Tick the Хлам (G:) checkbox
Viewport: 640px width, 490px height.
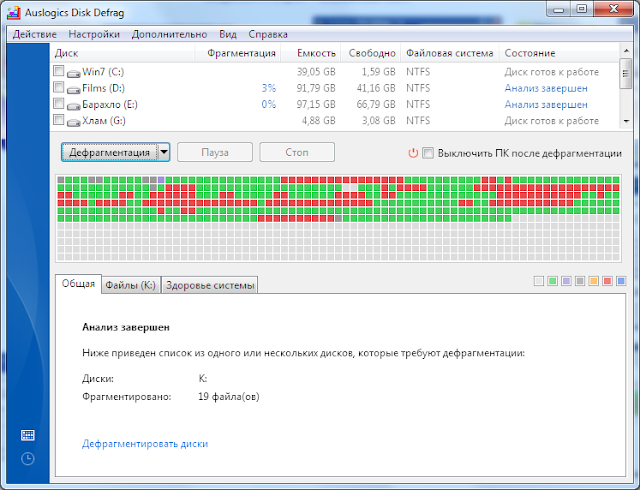tap(59, 120)
